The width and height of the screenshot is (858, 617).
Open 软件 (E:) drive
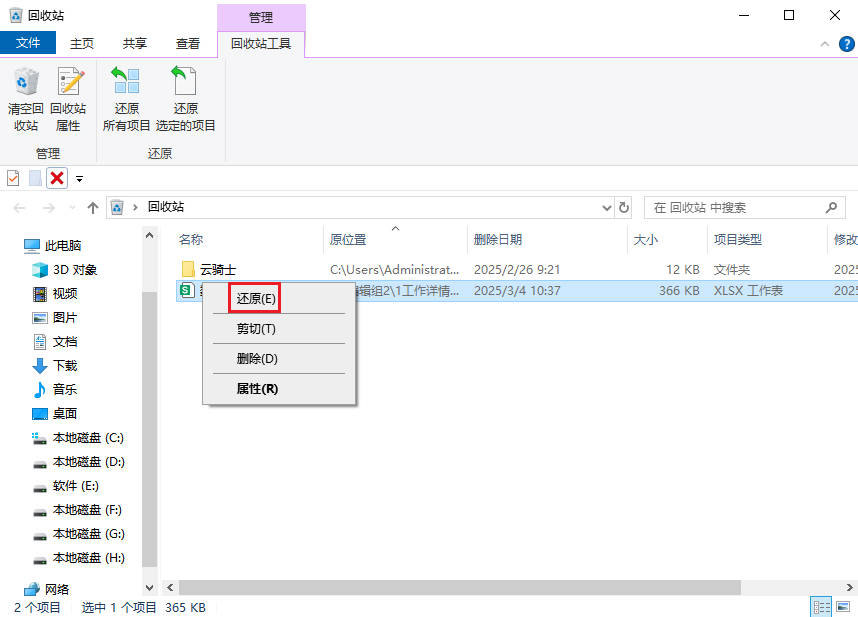(66, 486)
